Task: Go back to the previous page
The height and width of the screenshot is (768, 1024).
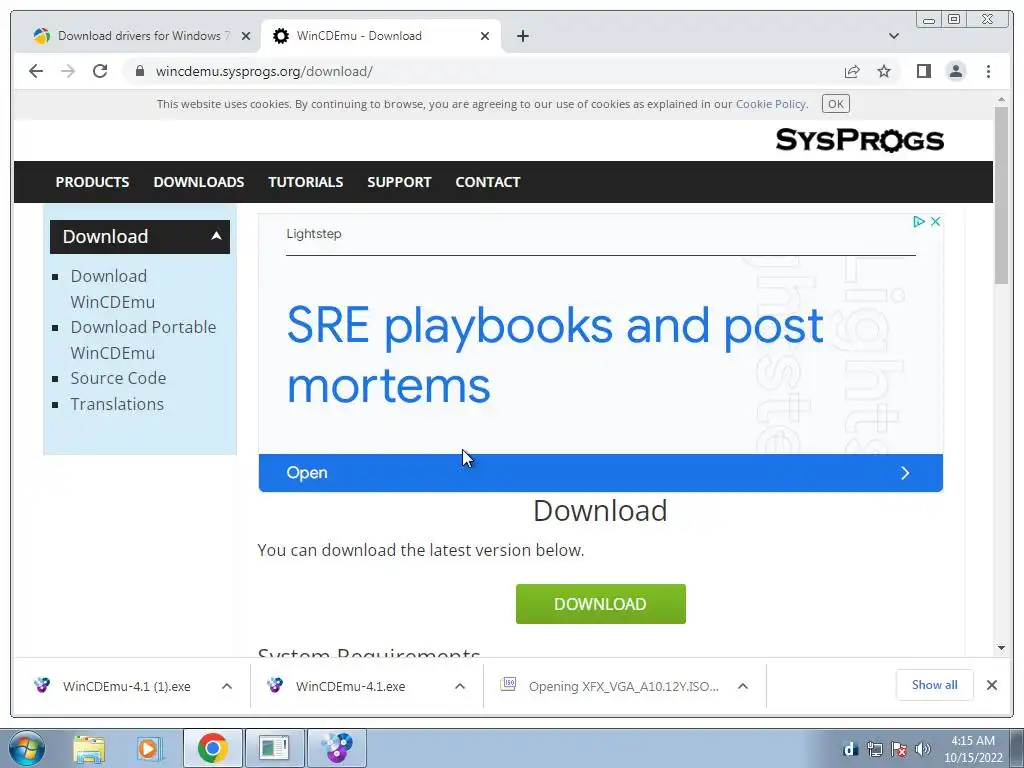Action: pos(36,71)
